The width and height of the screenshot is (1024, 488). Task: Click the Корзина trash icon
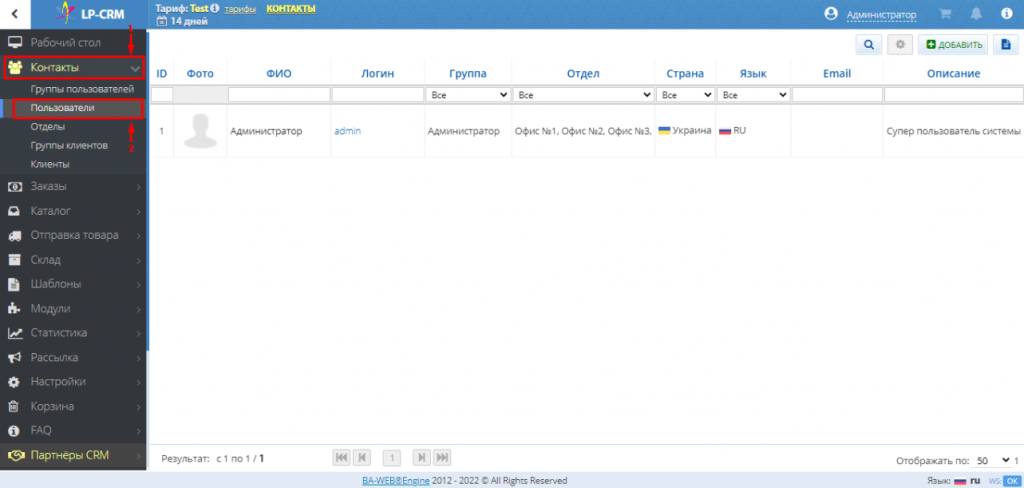tap(15, 406)
